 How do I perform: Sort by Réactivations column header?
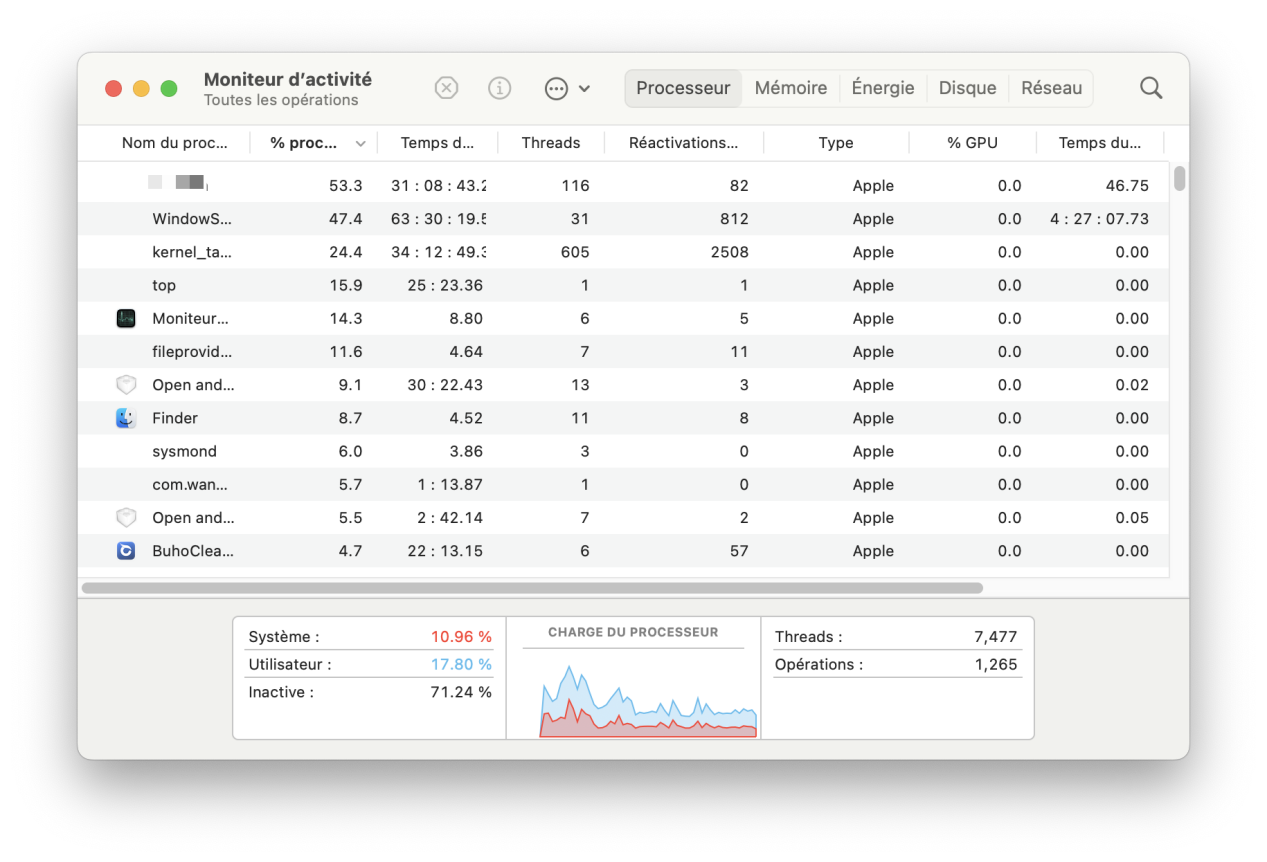tap(684, 143)
